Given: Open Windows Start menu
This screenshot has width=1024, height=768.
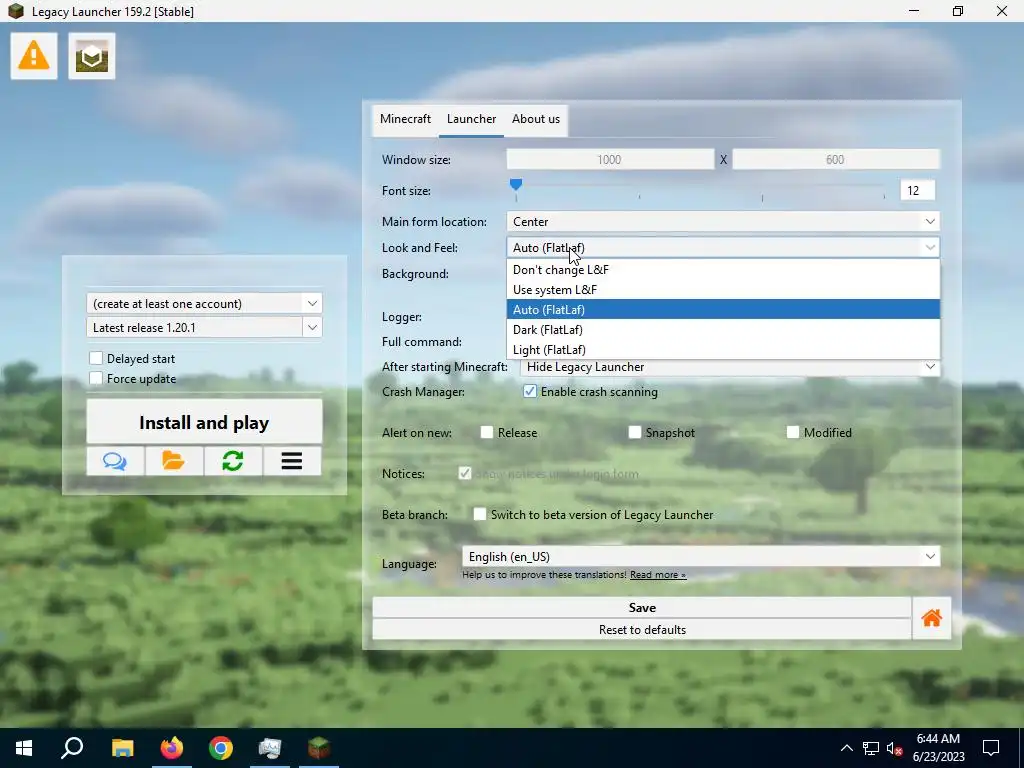Looking at the screenshot, I should (24, 748).
